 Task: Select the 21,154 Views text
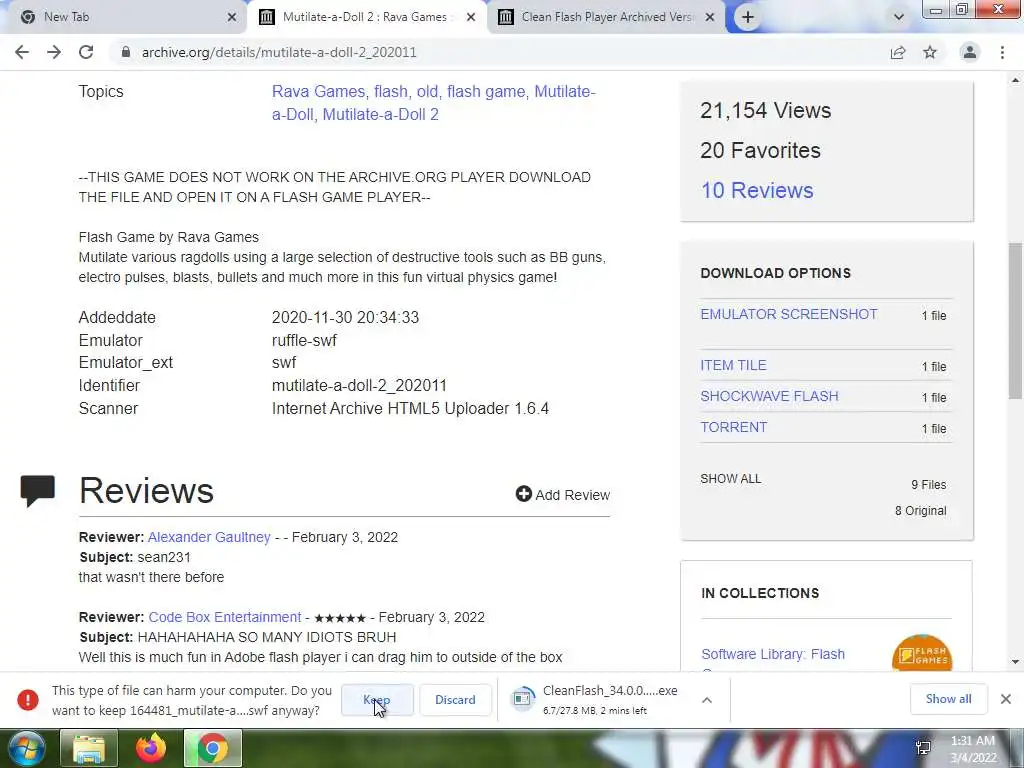(x=765, y=110)
